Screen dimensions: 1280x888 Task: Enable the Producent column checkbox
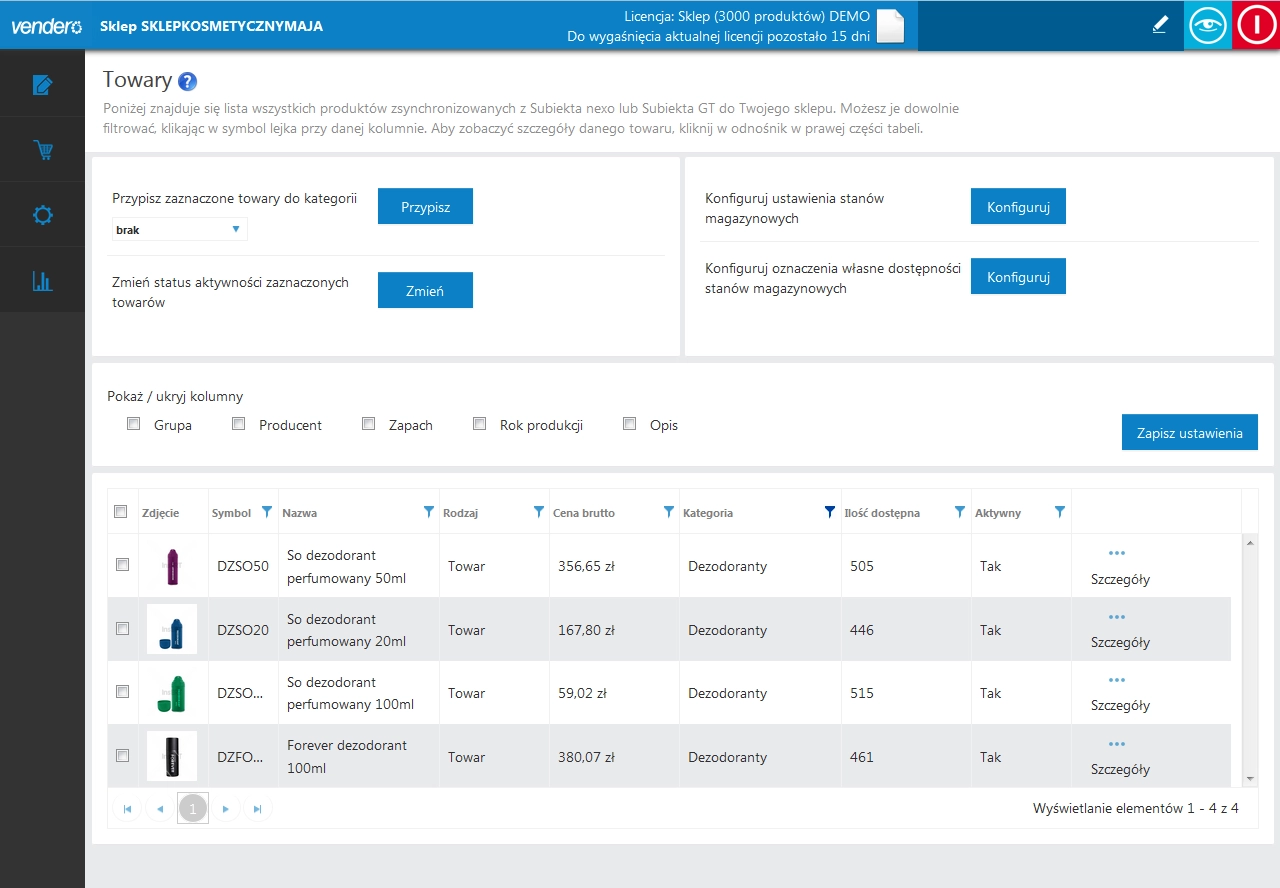point(238,424)
